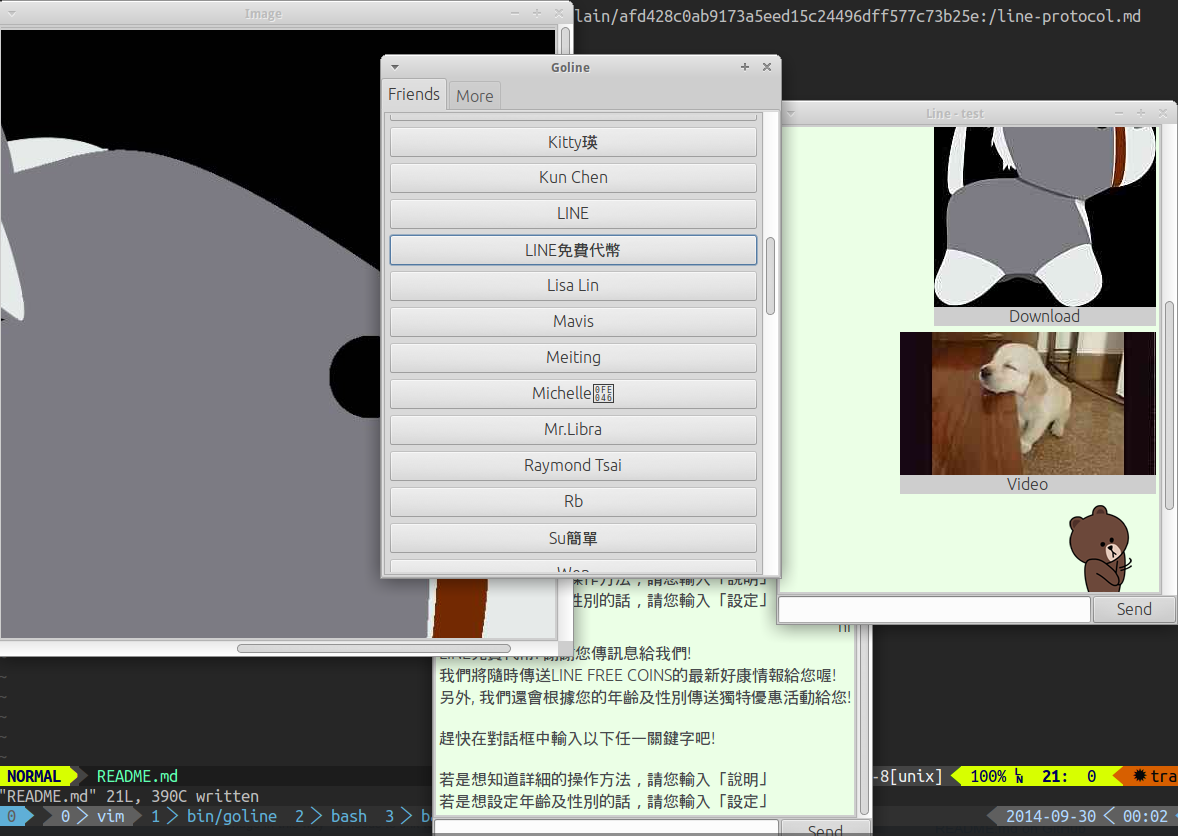
Task: Click Send in Line - test window
Action: [x=1134, y=609]
